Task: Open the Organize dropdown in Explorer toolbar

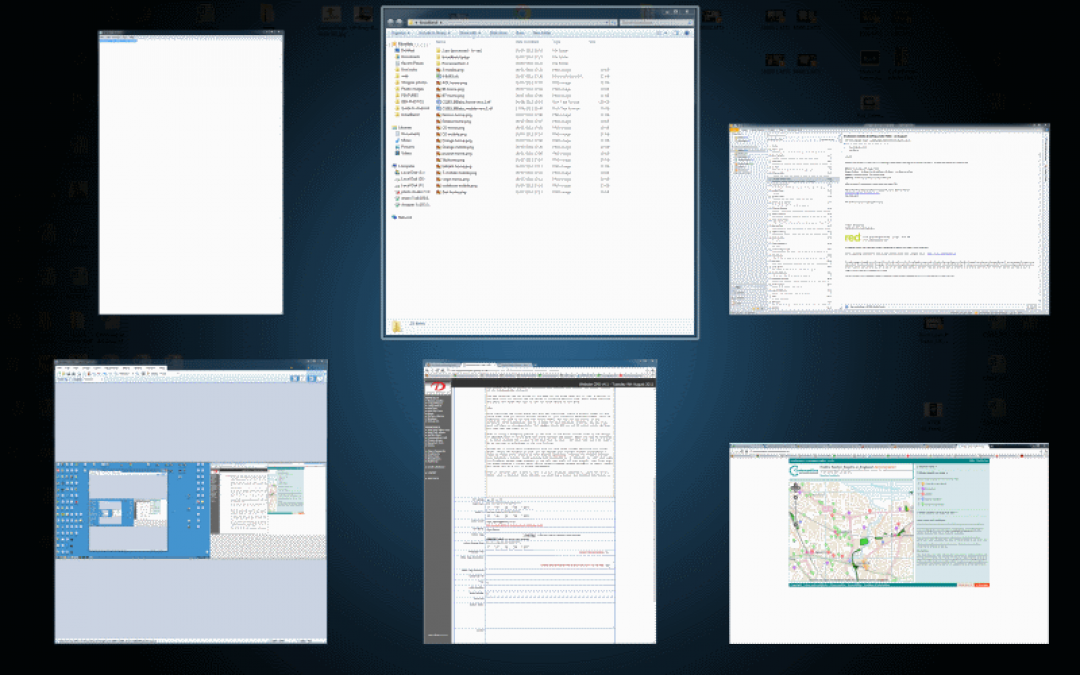Action: [400, 32]
